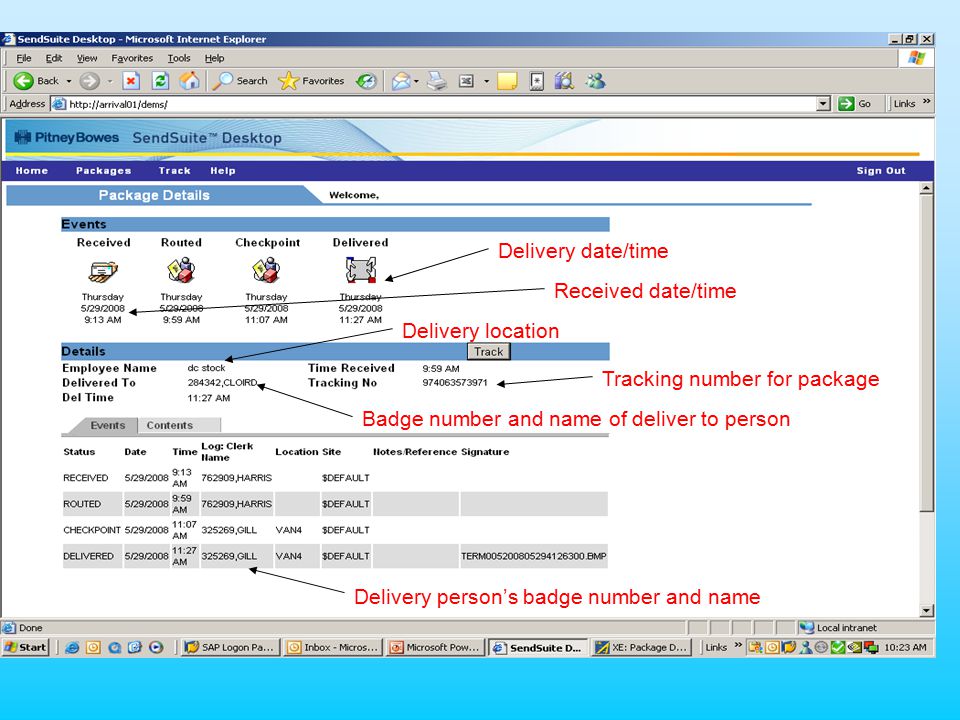The width and height of the screenshot is (960, 720).
Task: Open the Search pane from the toolbar
Action: (240, 81)
